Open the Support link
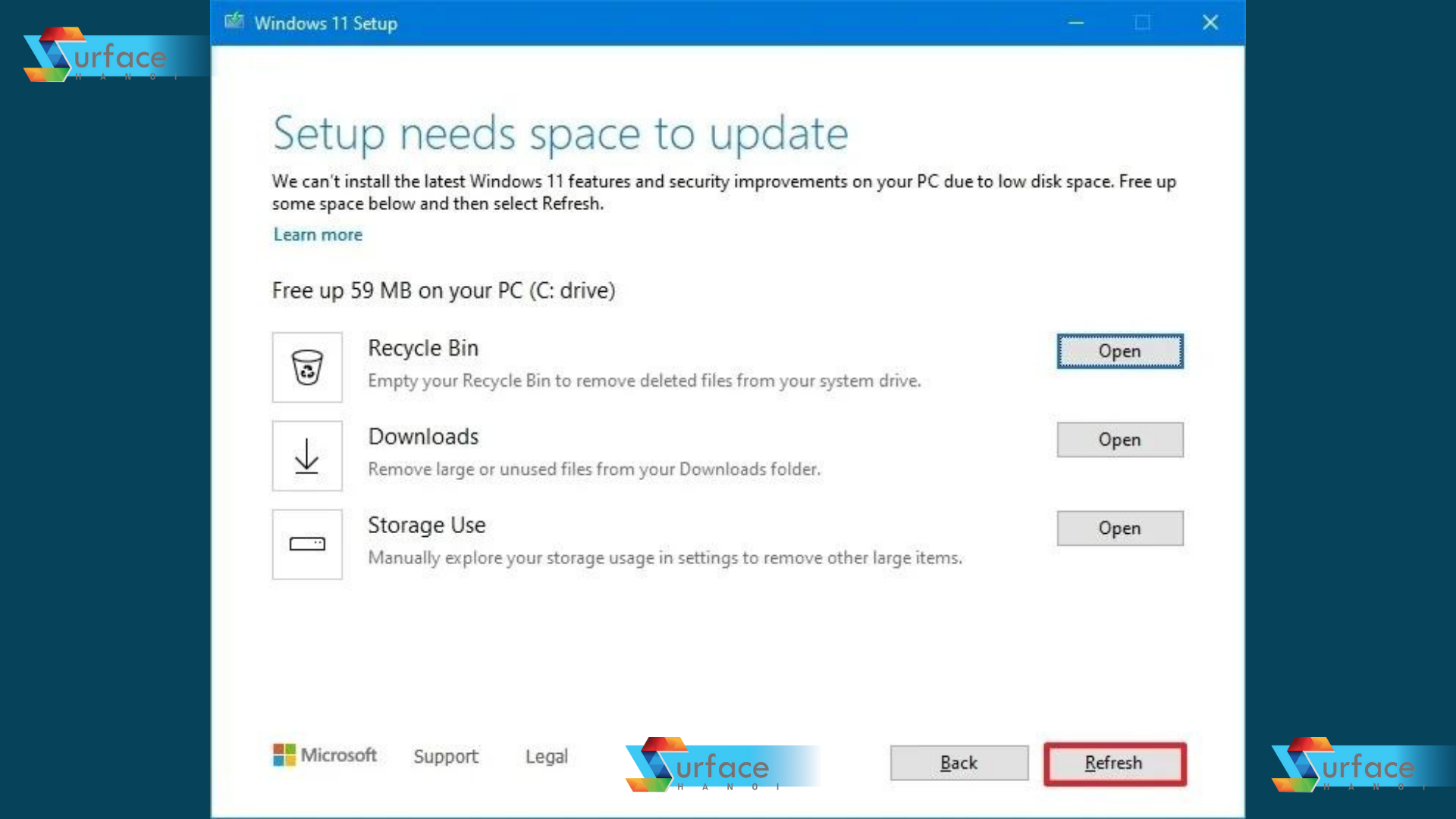The image size is (1456, 819). click(446, 756)
